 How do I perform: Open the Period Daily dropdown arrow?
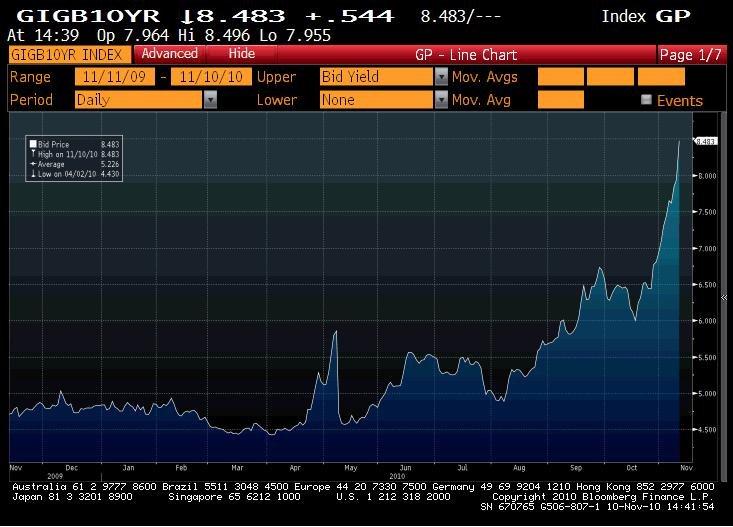(x=210, y=100)
